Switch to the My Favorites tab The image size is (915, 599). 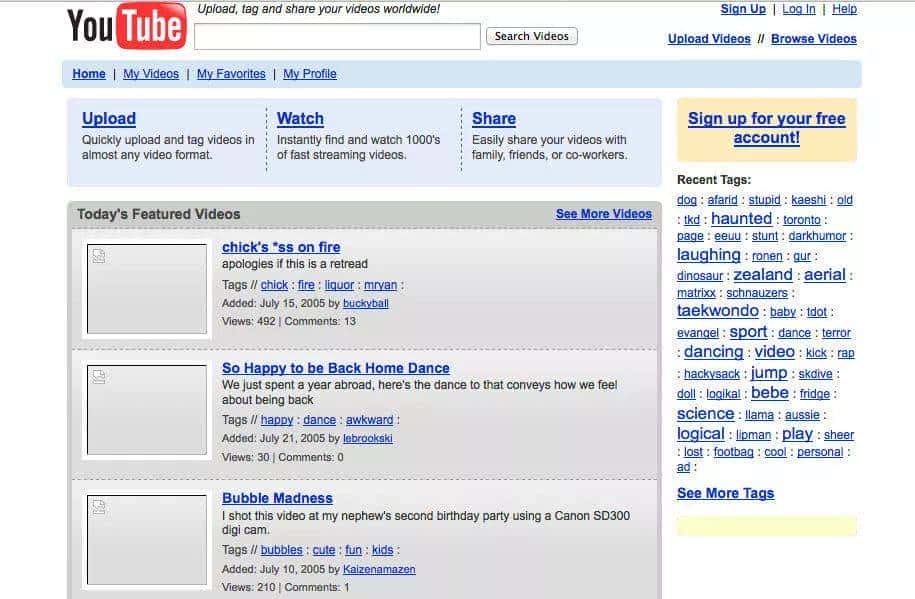[x=231, y=74]
